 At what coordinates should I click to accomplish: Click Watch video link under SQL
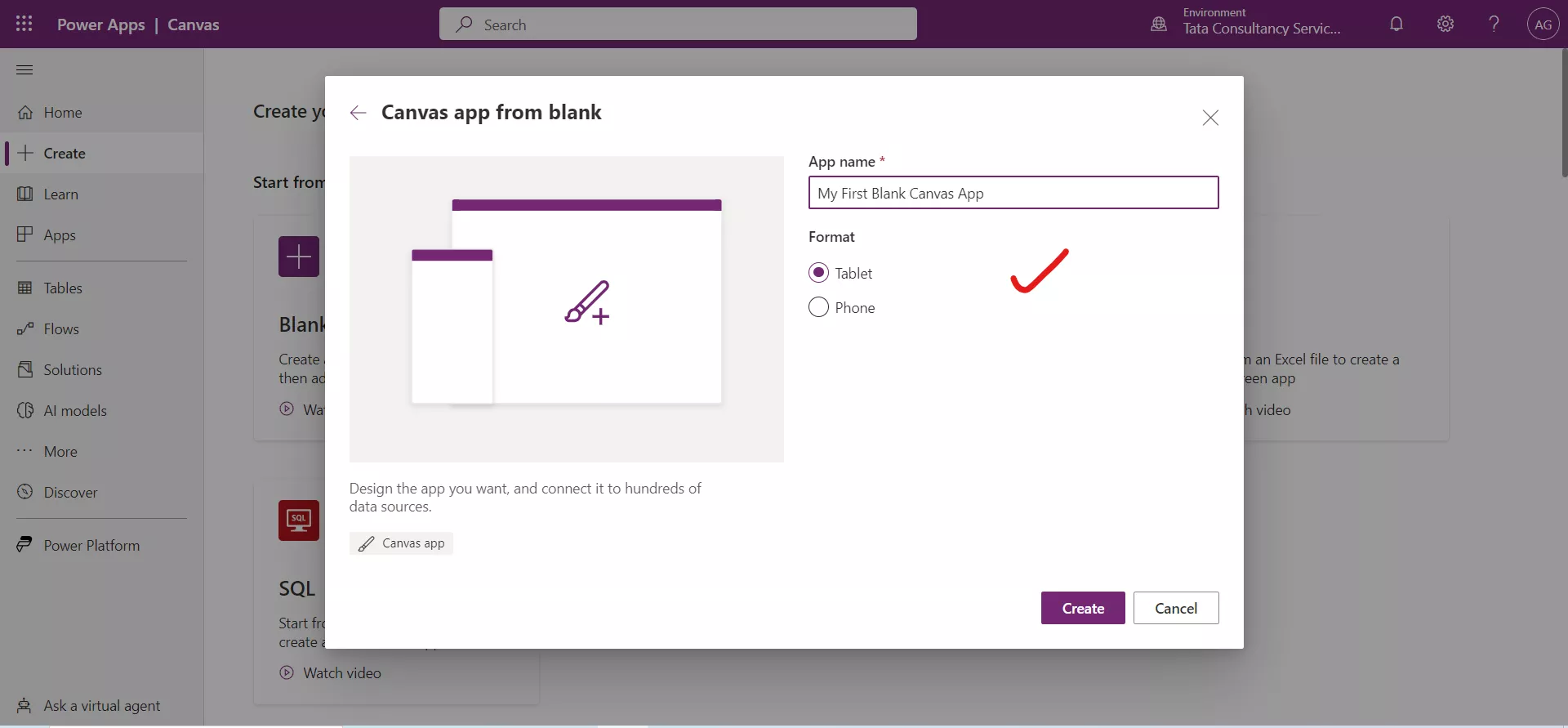click(x=342, y=672)
